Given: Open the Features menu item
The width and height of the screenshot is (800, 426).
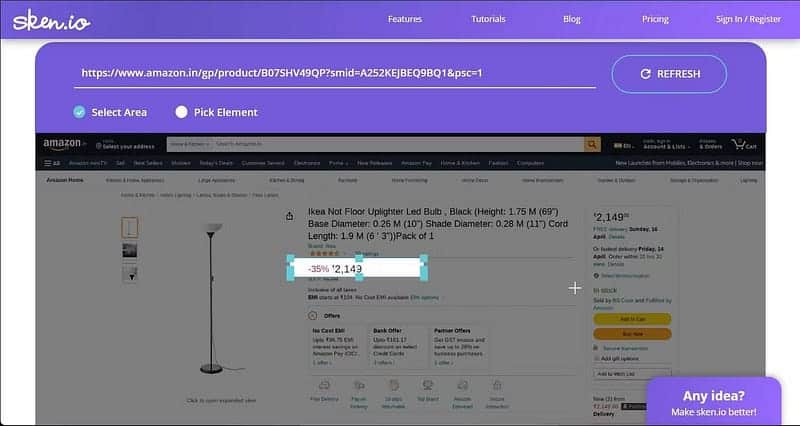Looking at the screenshot, I should tap(405, 19).
